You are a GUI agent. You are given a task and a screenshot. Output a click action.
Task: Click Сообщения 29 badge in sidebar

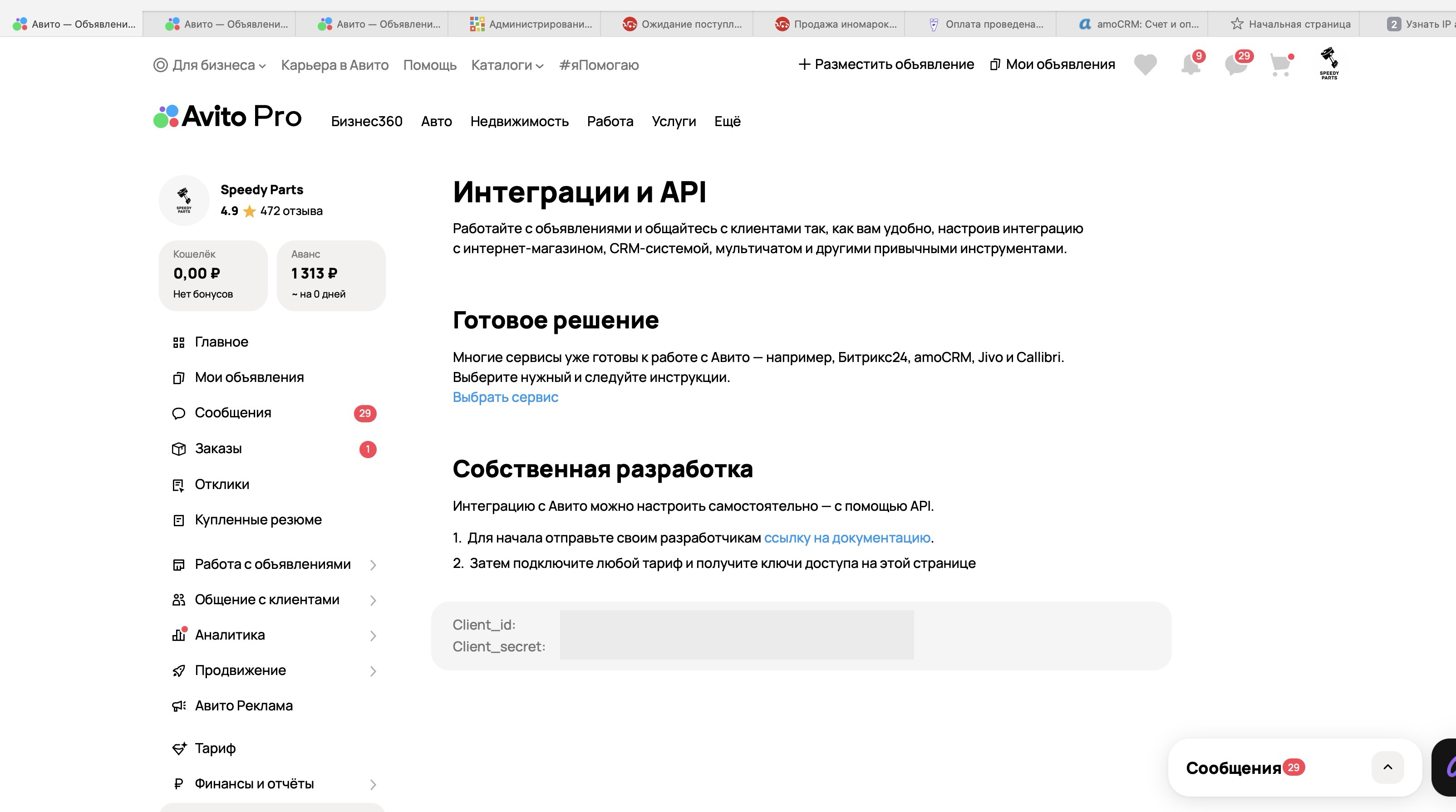click(365, 414)
